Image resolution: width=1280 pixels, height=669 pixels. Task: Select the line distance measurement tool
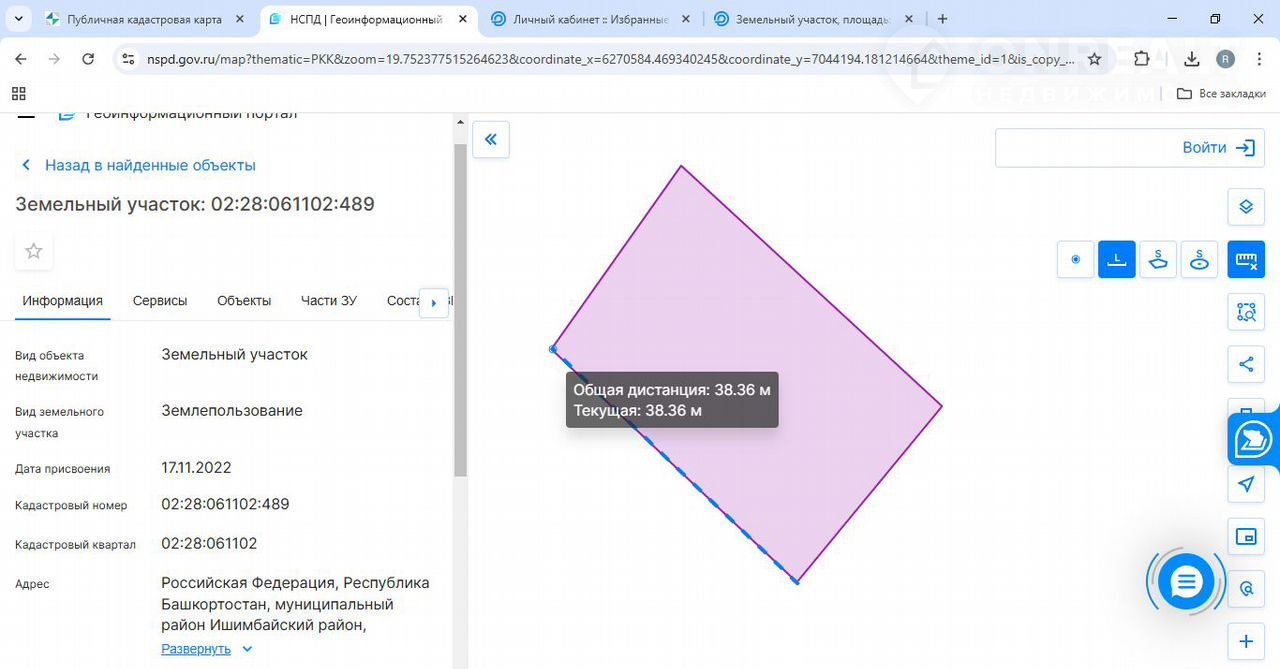tap(1117, 260)
